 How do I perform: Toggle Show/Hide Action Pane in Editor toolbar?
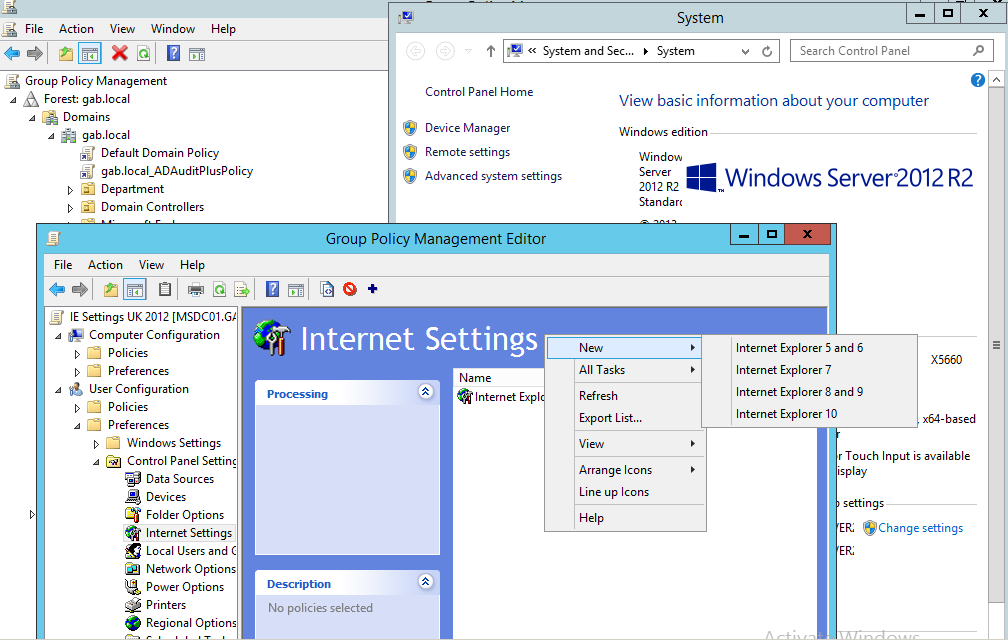click(x=296, y=290)
